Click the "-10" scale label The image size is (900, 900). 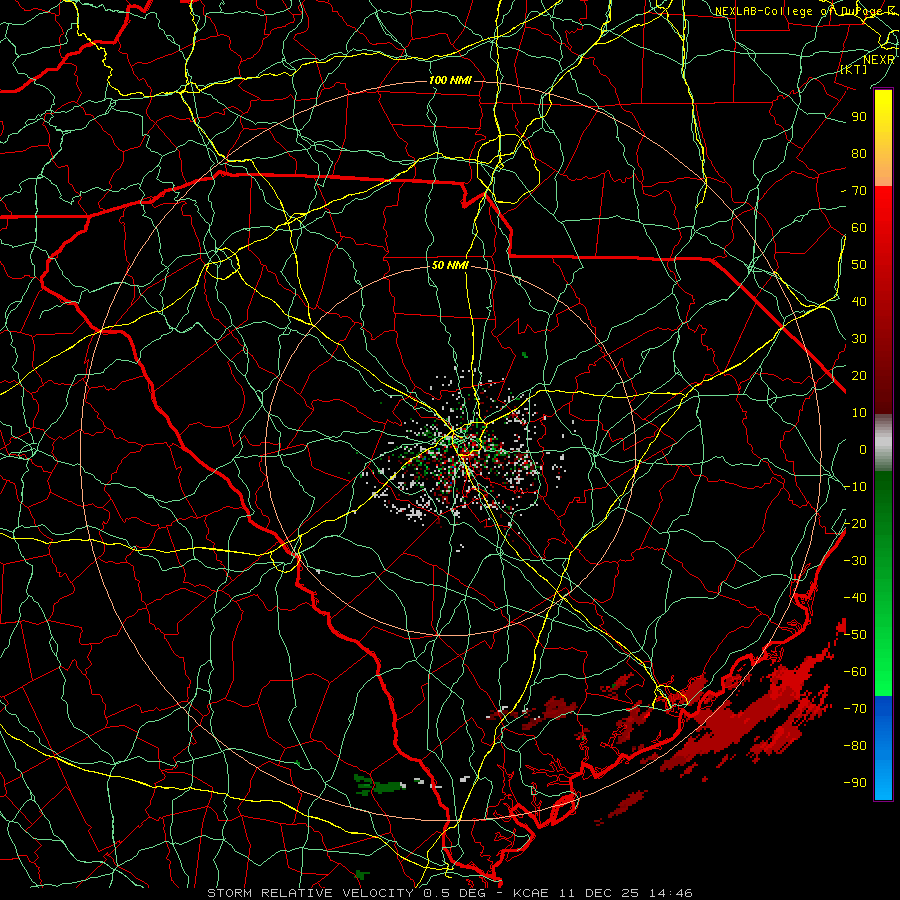coord(855,487)
